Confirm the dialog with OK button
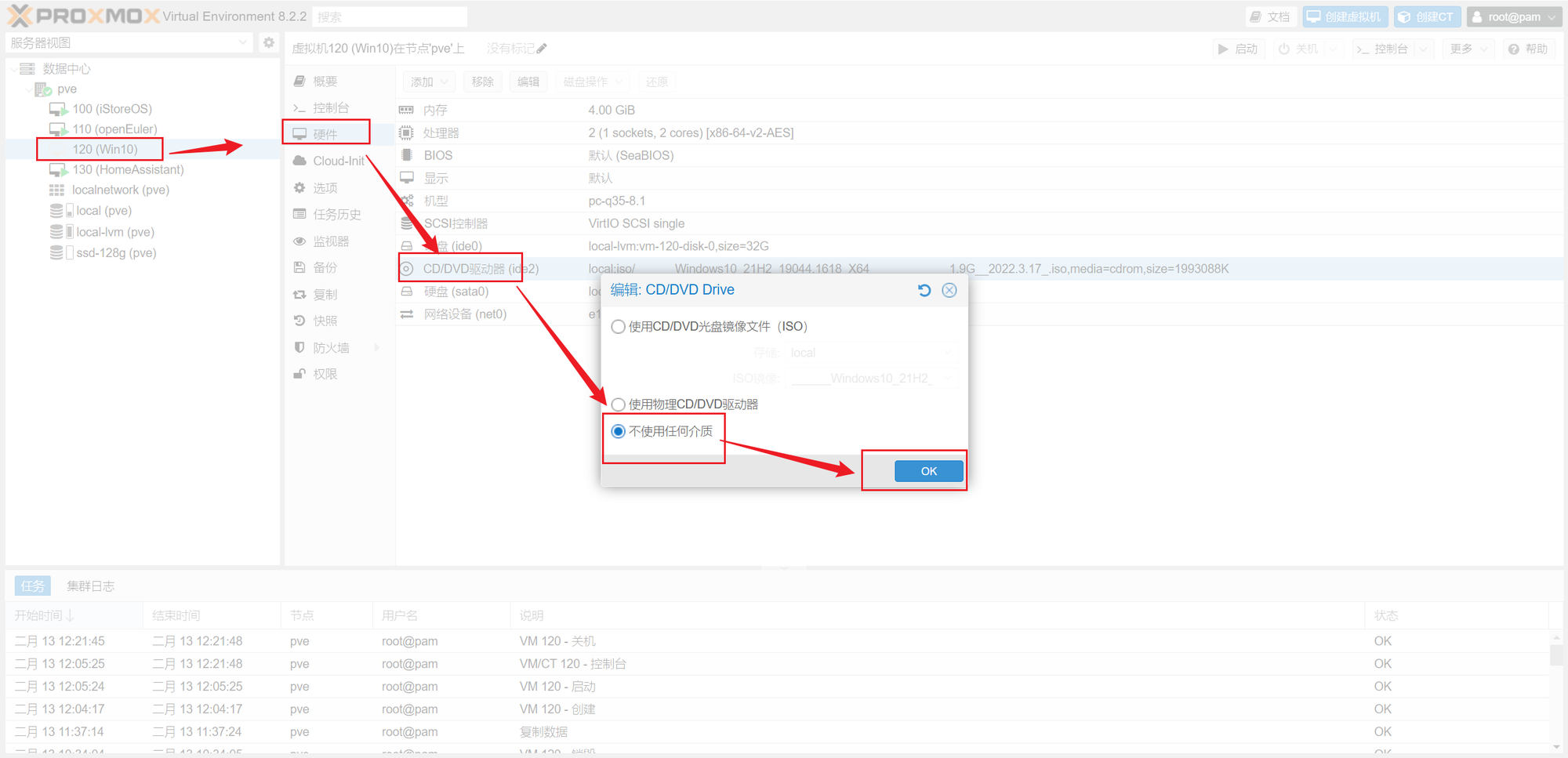Screen dimensions: 1568x758 tap(928, 471)
